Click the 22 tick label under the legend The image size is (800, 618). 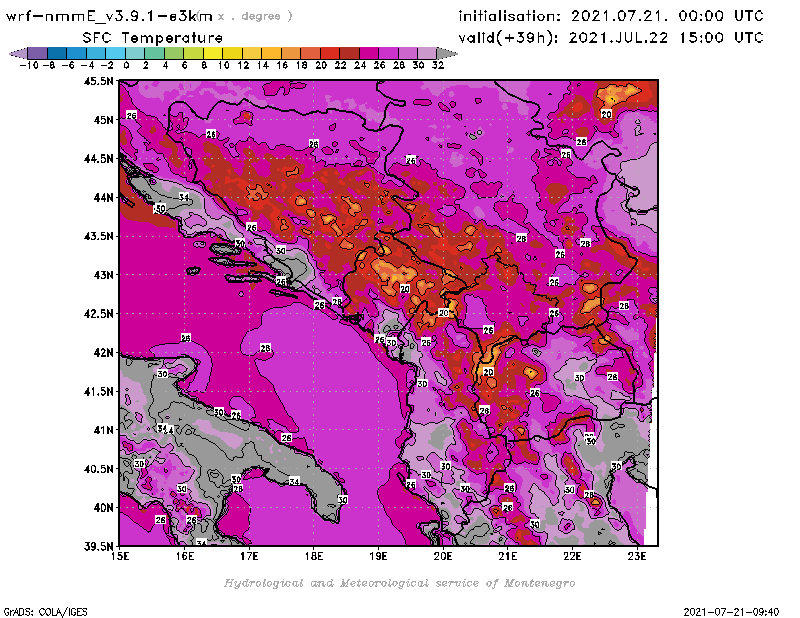(340, 65)
